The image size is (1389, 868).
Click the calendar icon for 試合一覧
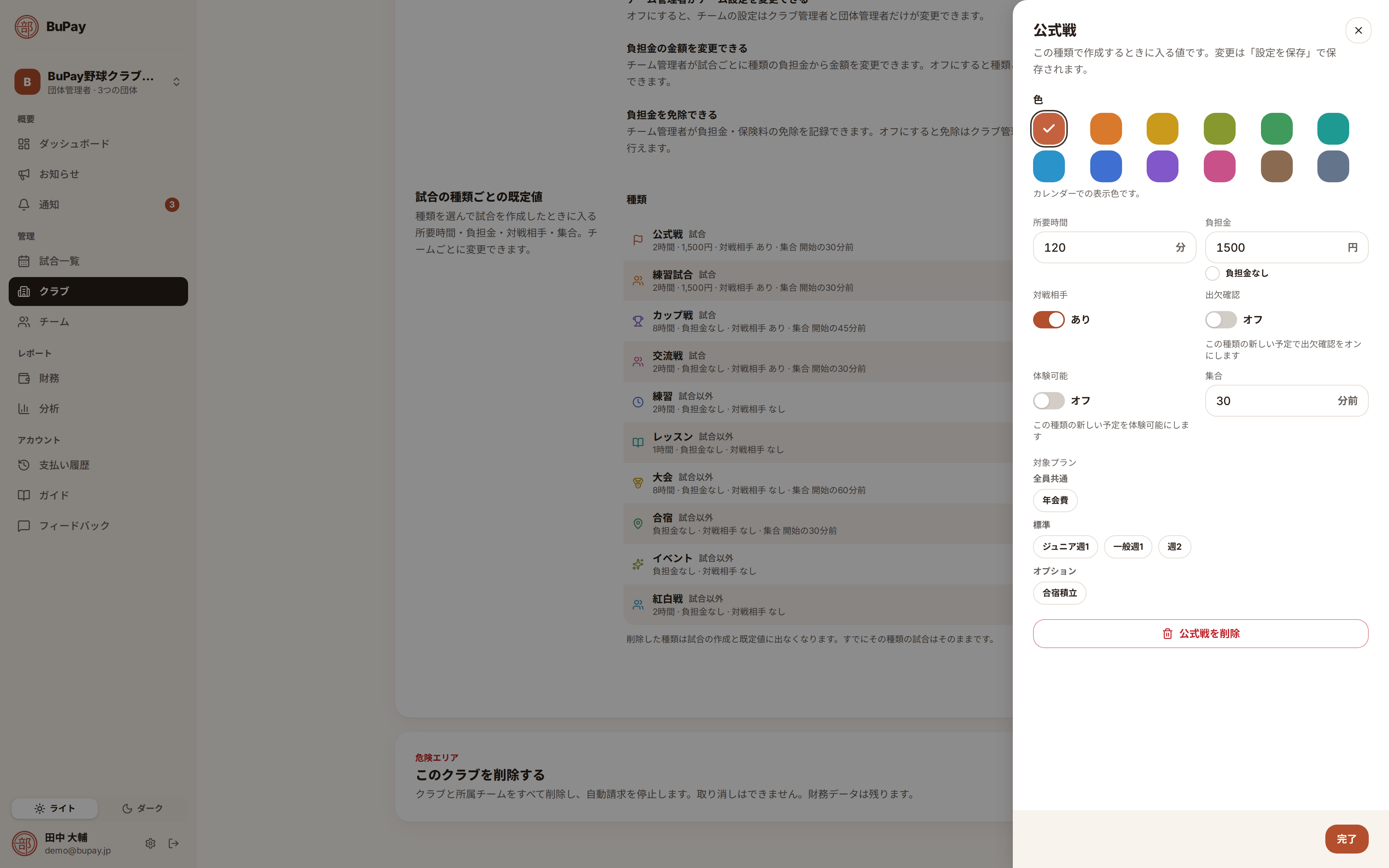tap(24, 261)
